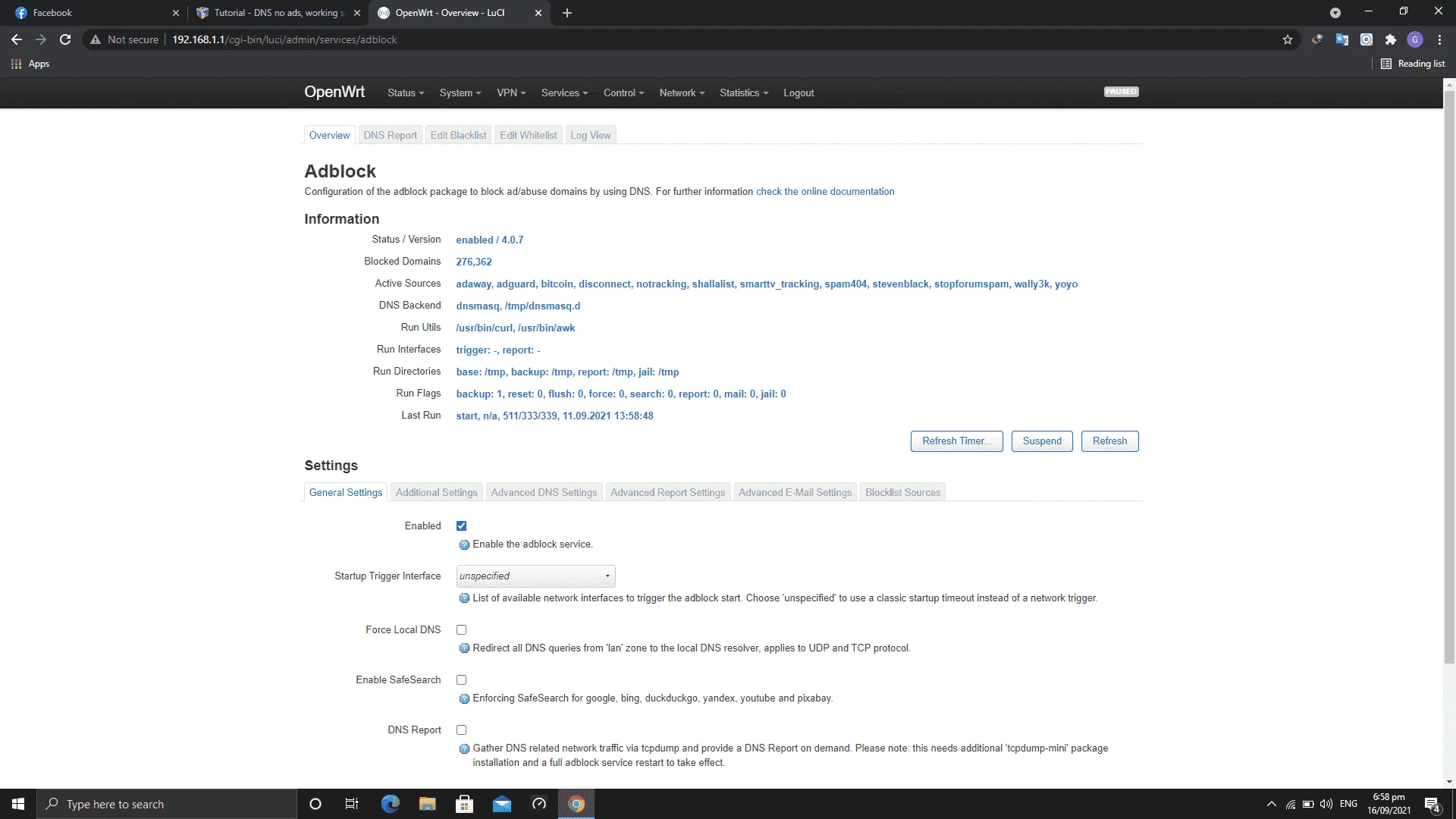Viewport: 1456px width, 819px height.
Task: Switch to Advanced DNS Settings tab
Action: click(x=544, y=492)
